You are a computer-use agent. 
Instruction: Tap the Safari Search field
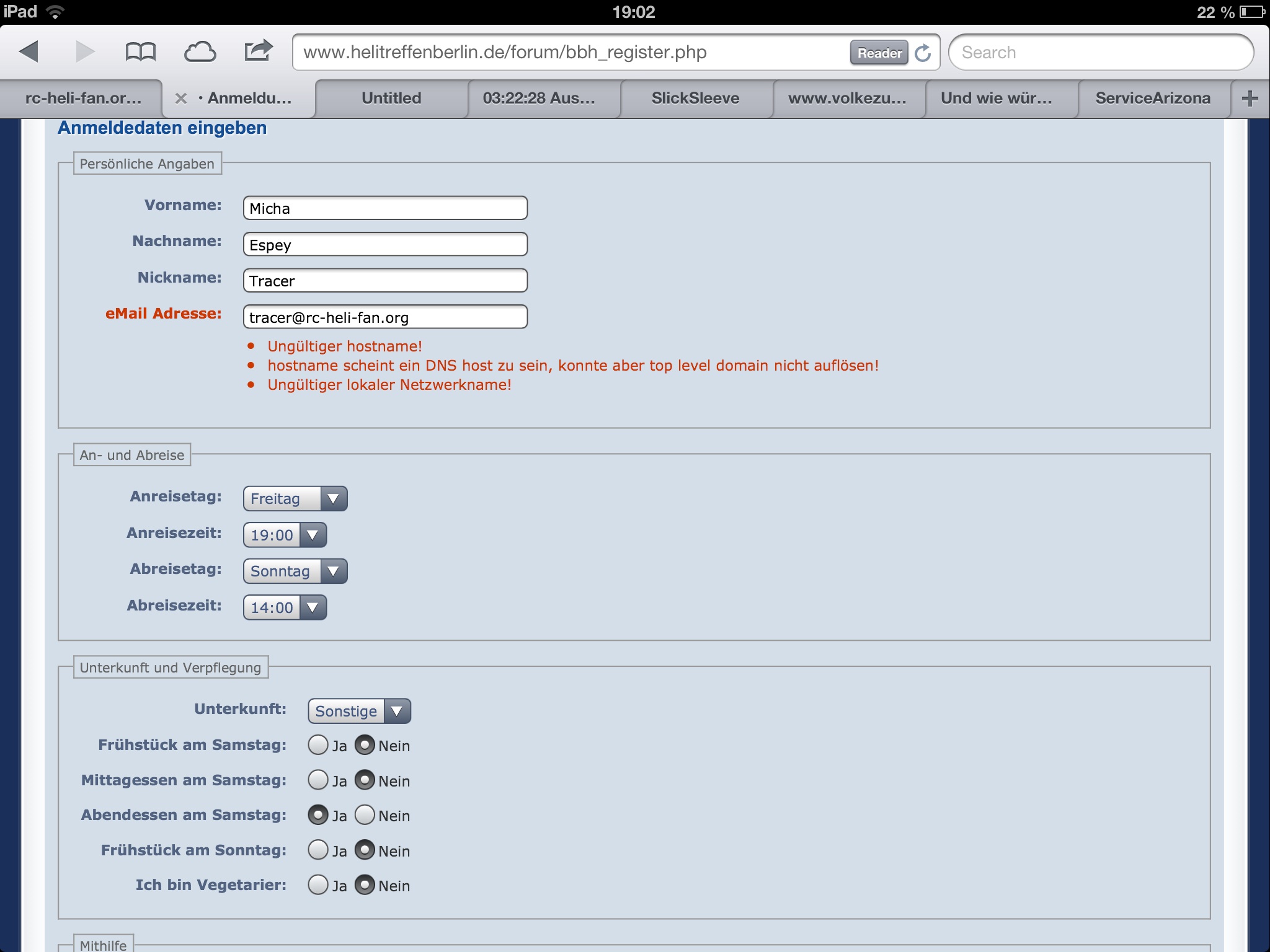pos(1101,53)
